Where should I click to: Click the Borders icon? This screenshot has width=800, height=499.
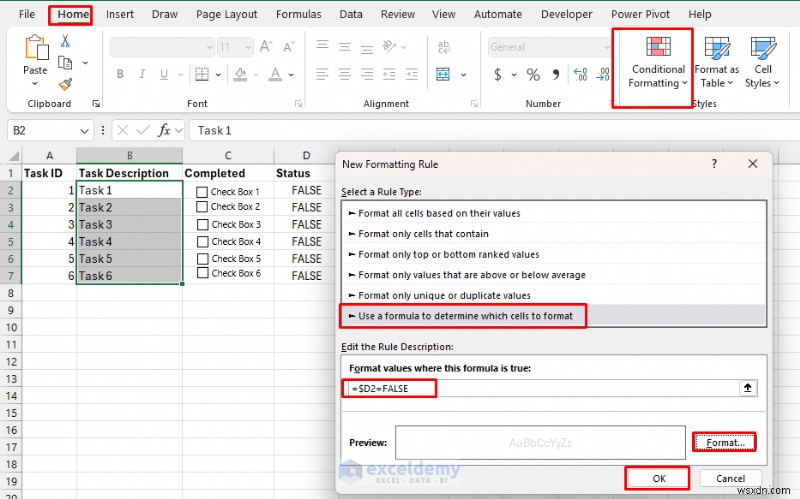(202, 74)
